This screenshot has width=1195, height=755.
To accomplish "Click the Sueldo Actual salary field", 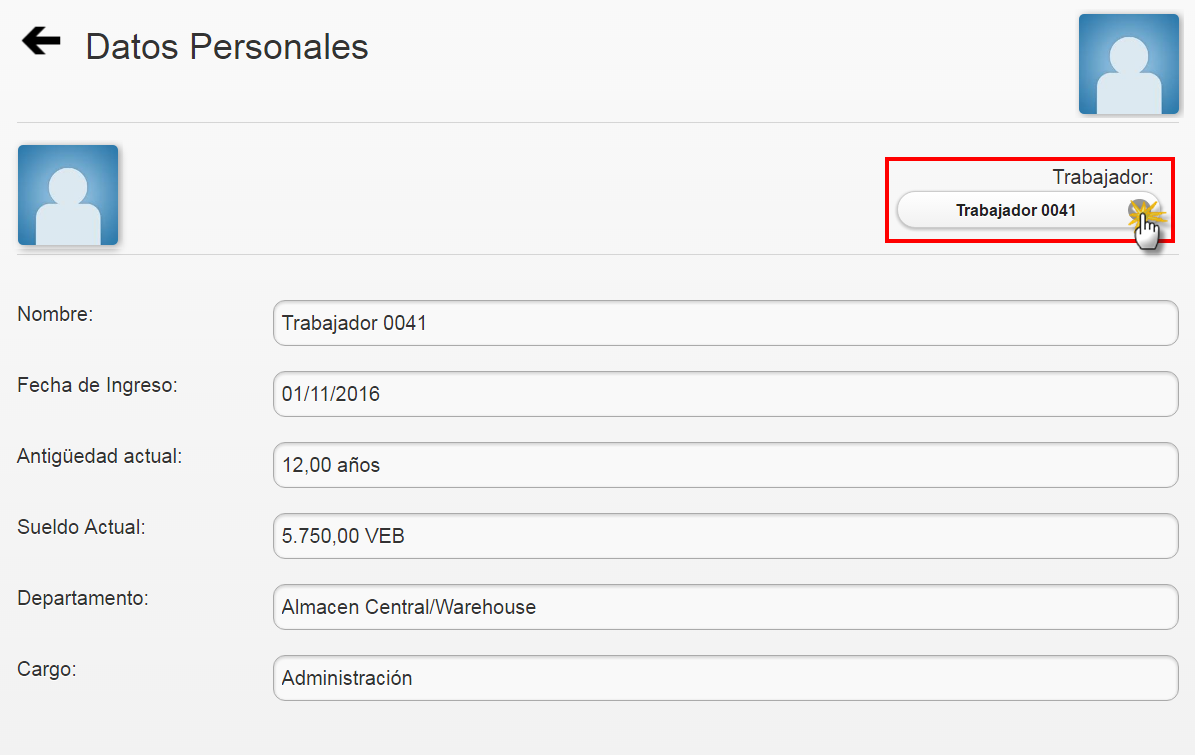I will tap(725, 536).
